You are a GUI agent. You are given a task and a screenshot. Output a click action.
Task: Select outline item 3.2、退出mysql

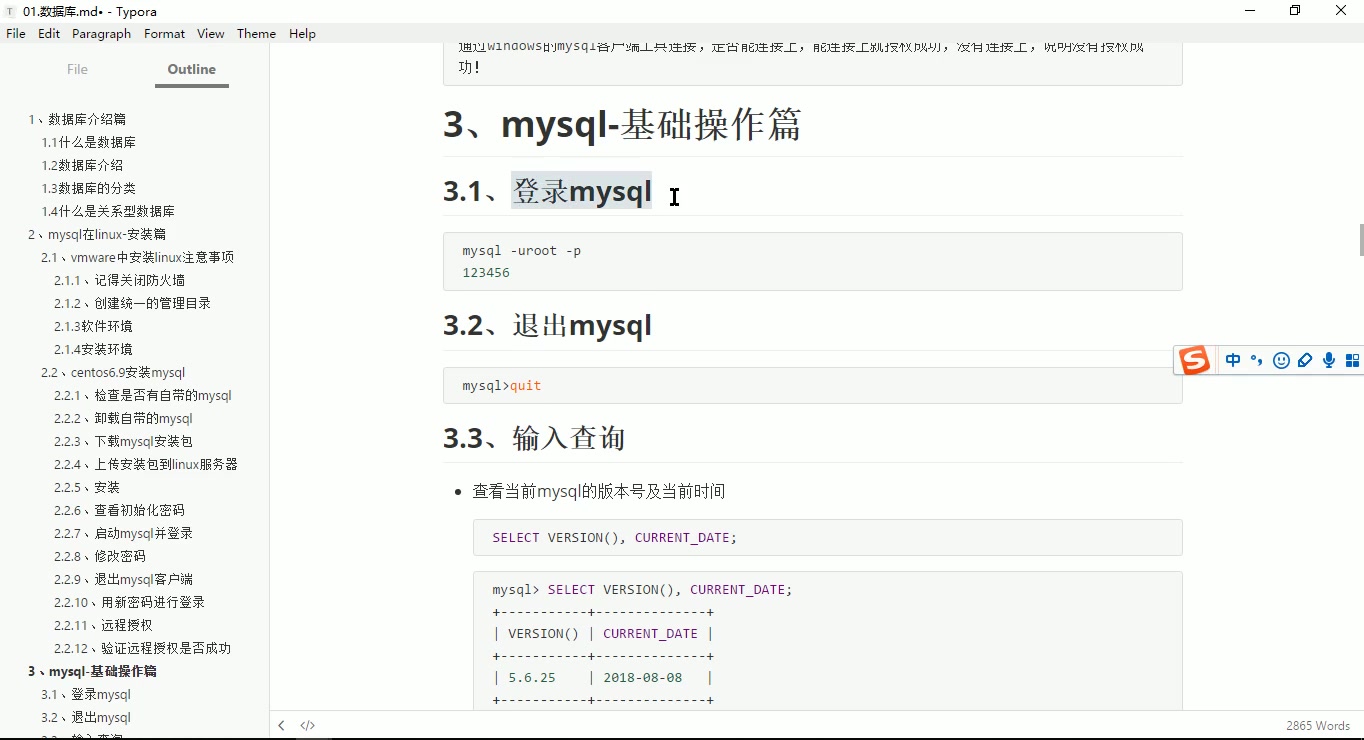[86, 717]
